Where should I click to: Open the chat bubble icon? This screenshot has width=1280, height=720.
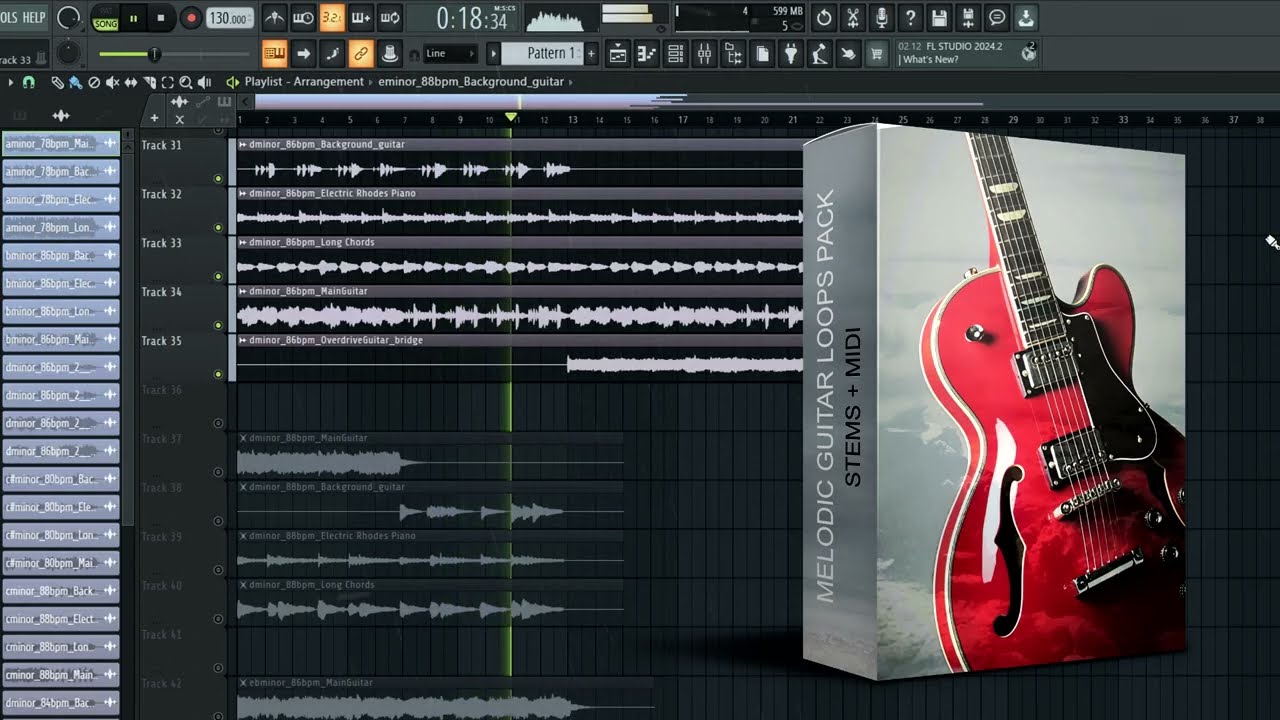click(x=997, y=18)
